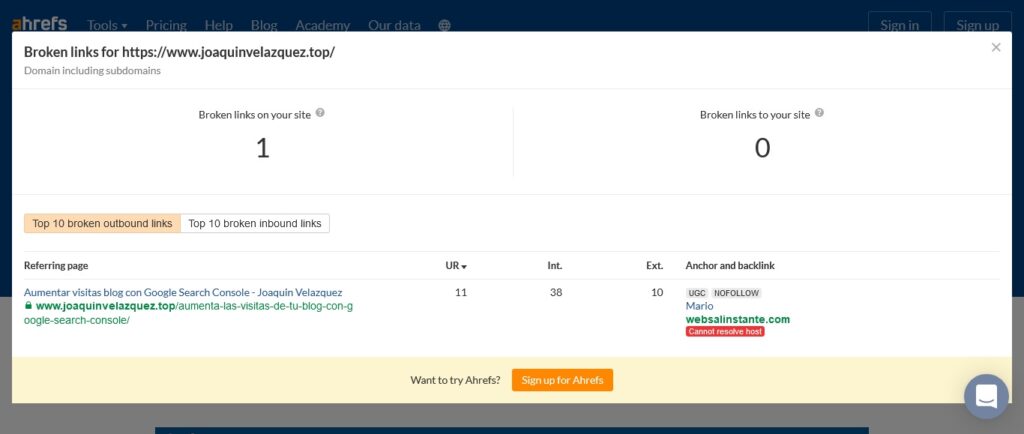Click the Sign up button in header

978,25
